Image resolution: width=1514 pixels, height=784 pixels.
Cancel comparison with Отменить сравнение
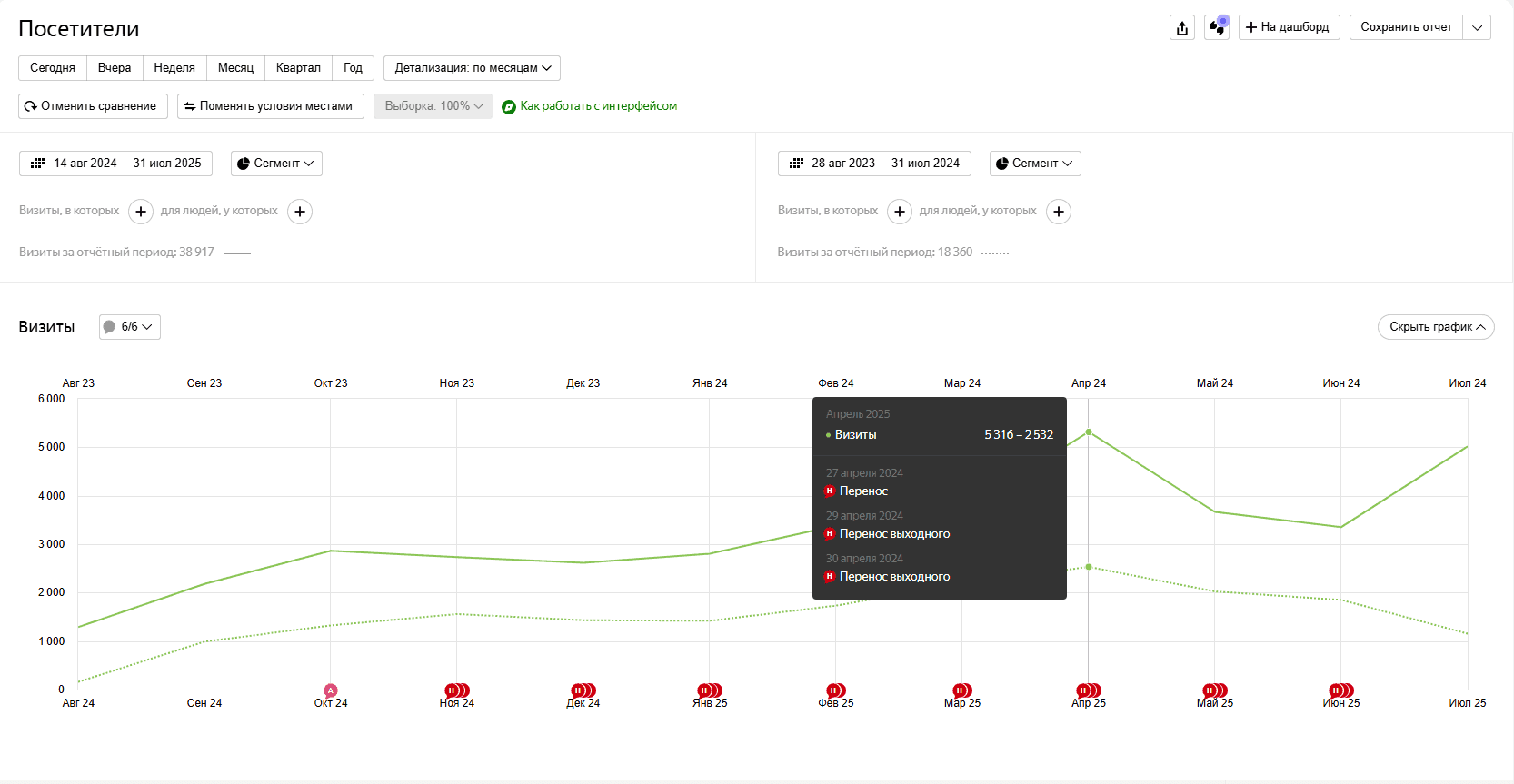tap(93, 106)
